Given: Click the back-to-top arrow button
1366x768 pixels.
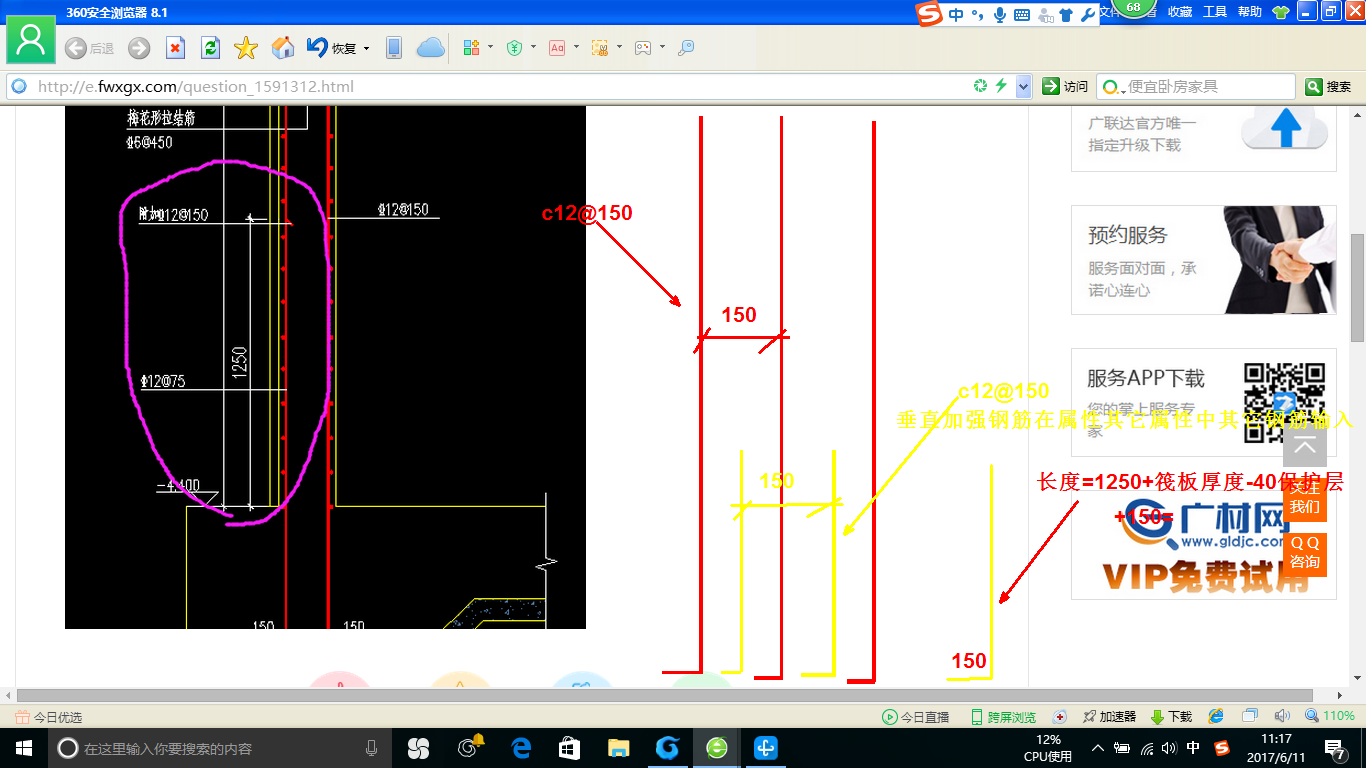Looking at the screenshot, I should click(1305, 446).
